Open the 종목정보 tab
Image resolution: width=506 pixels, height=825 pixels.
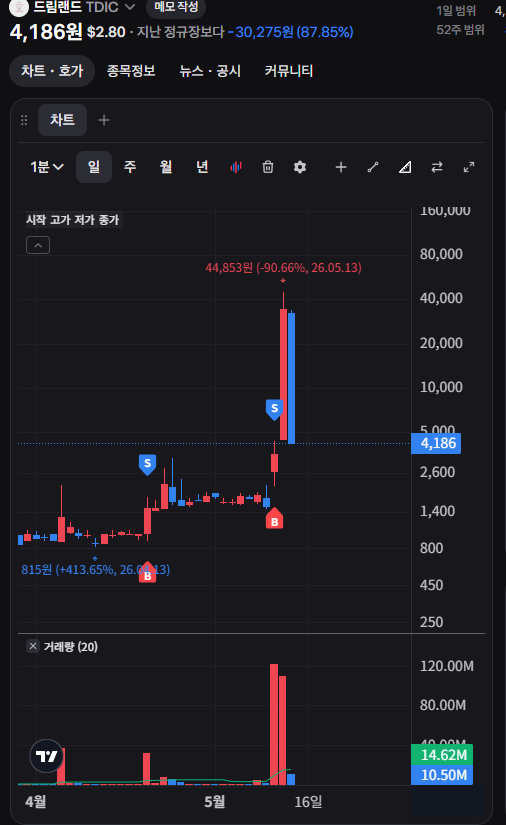(131, 71)
